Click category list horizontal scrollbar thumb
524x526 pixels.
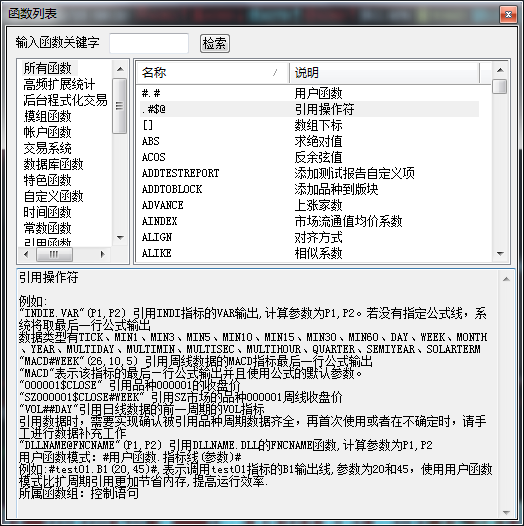54,255
